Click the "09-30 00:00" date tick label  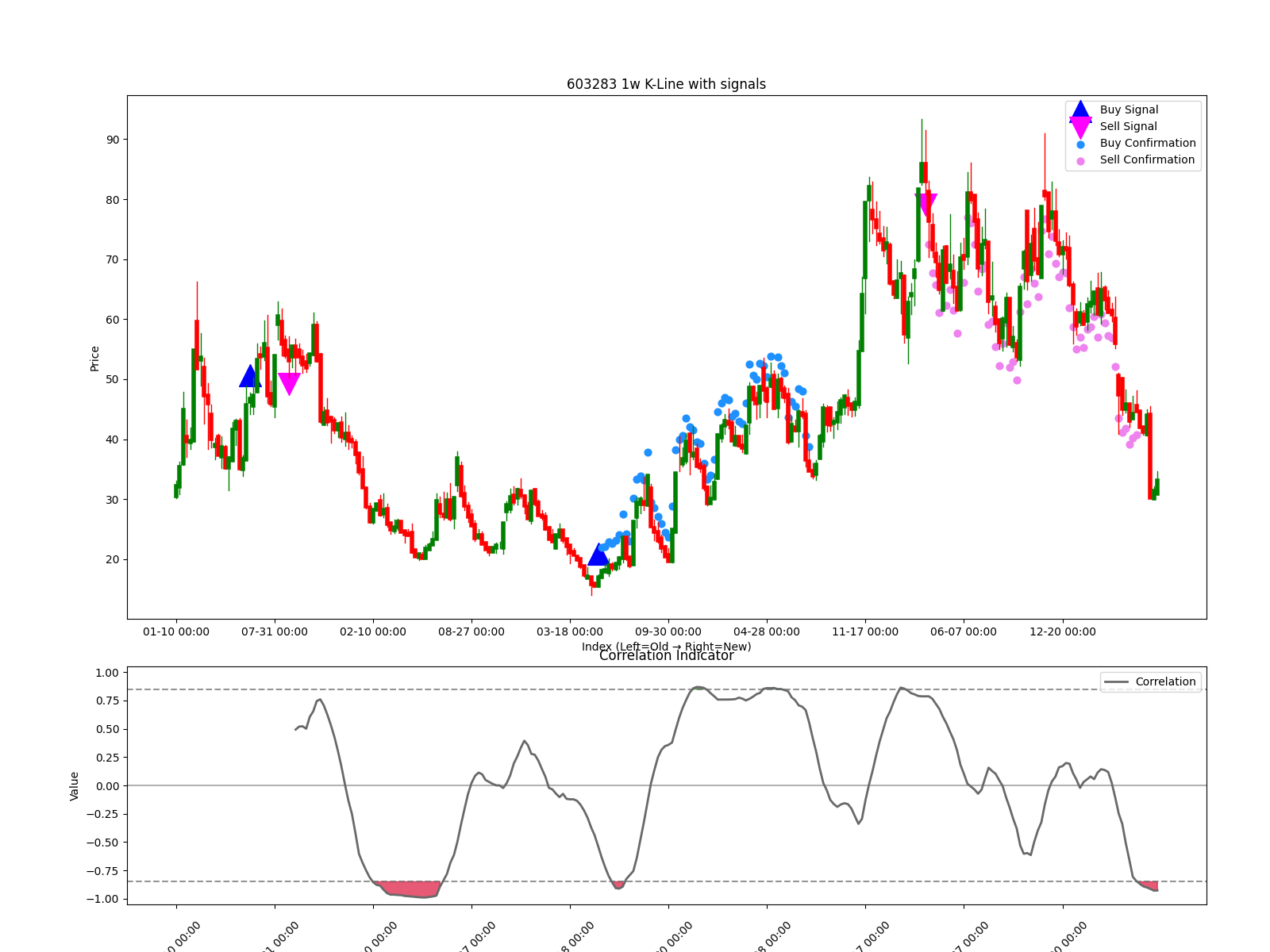point(668,632)
